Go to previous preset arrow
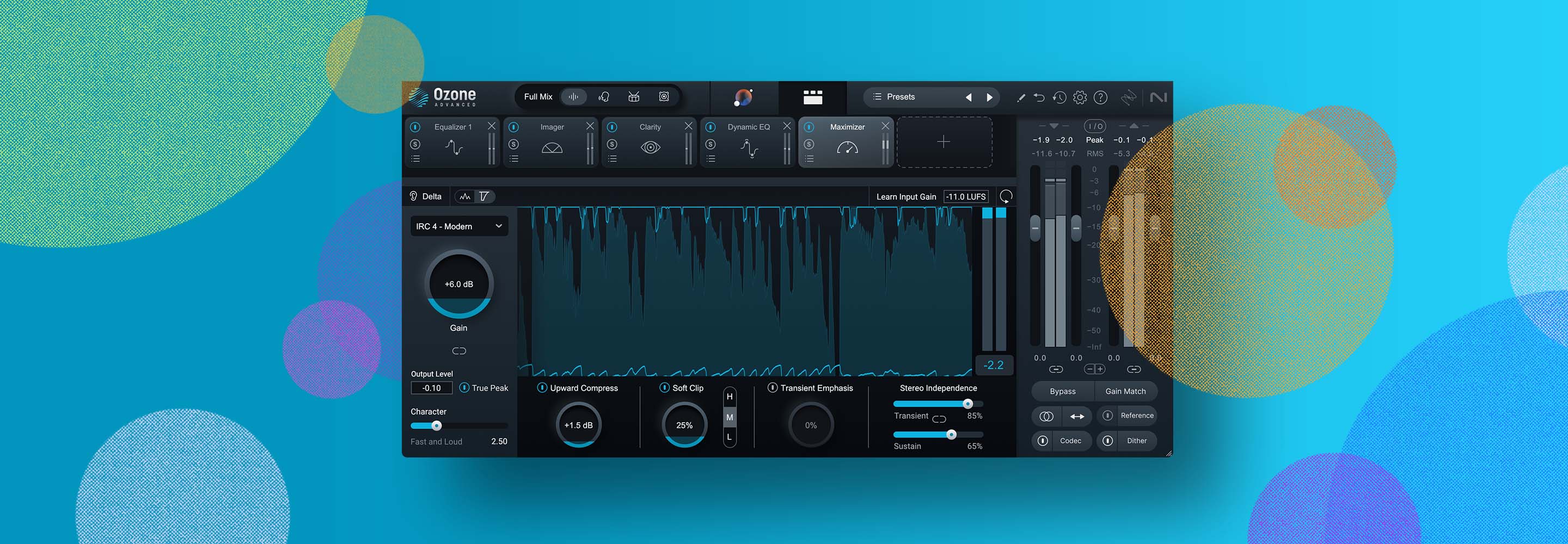The height and width of the screenshot is (544, 1568). [969, 97]
